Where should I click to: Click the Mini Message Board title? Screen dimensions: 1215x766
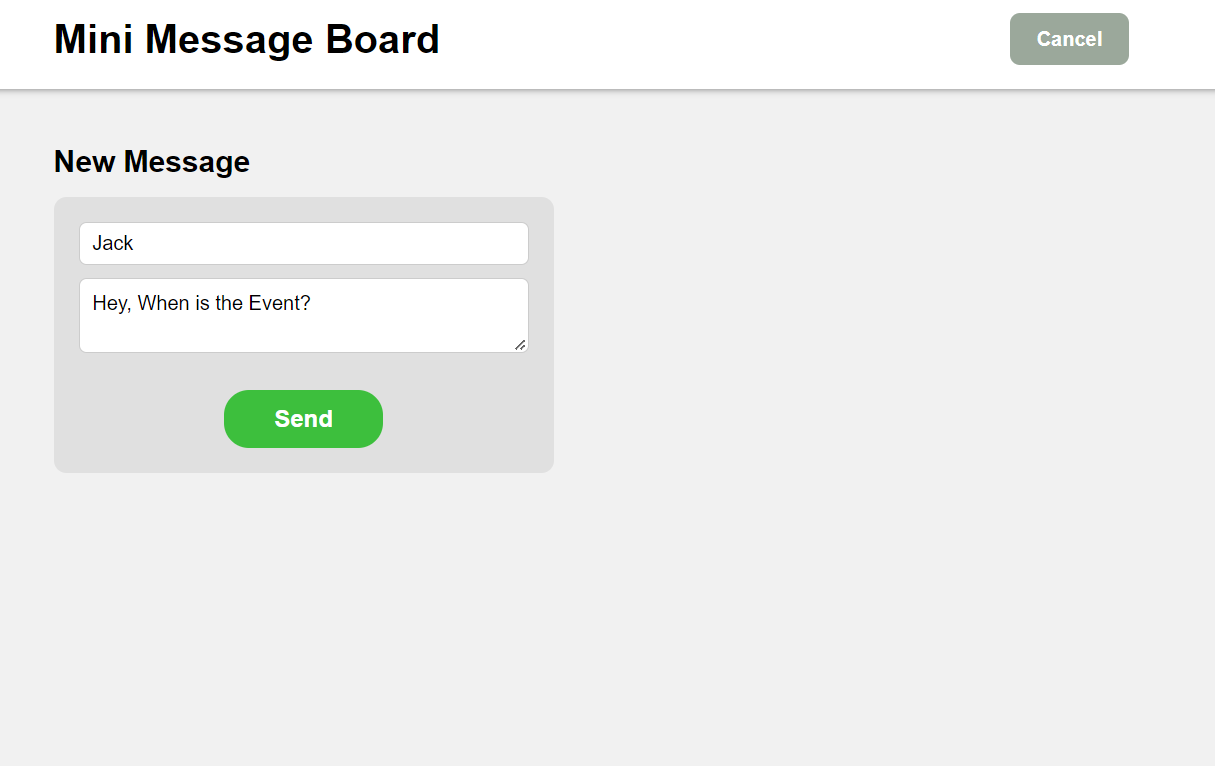(246, 39)
